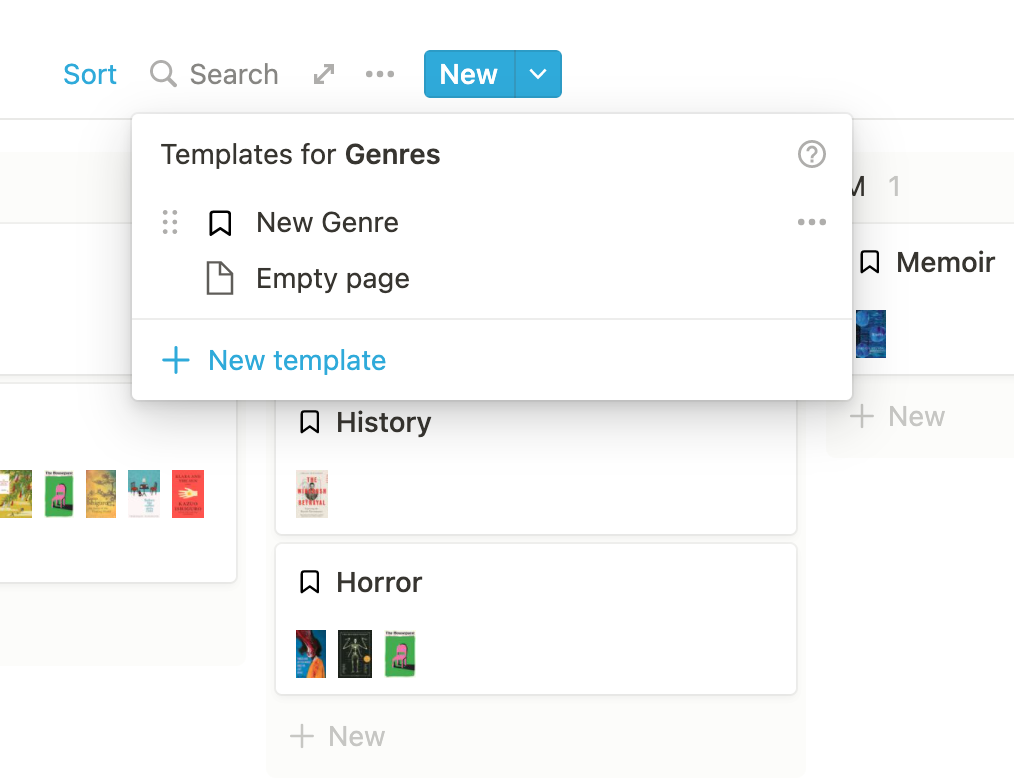Screen dimensions: 1014x780
Task: Click the Search magnifier icon
Action: (x=163, y=74)
